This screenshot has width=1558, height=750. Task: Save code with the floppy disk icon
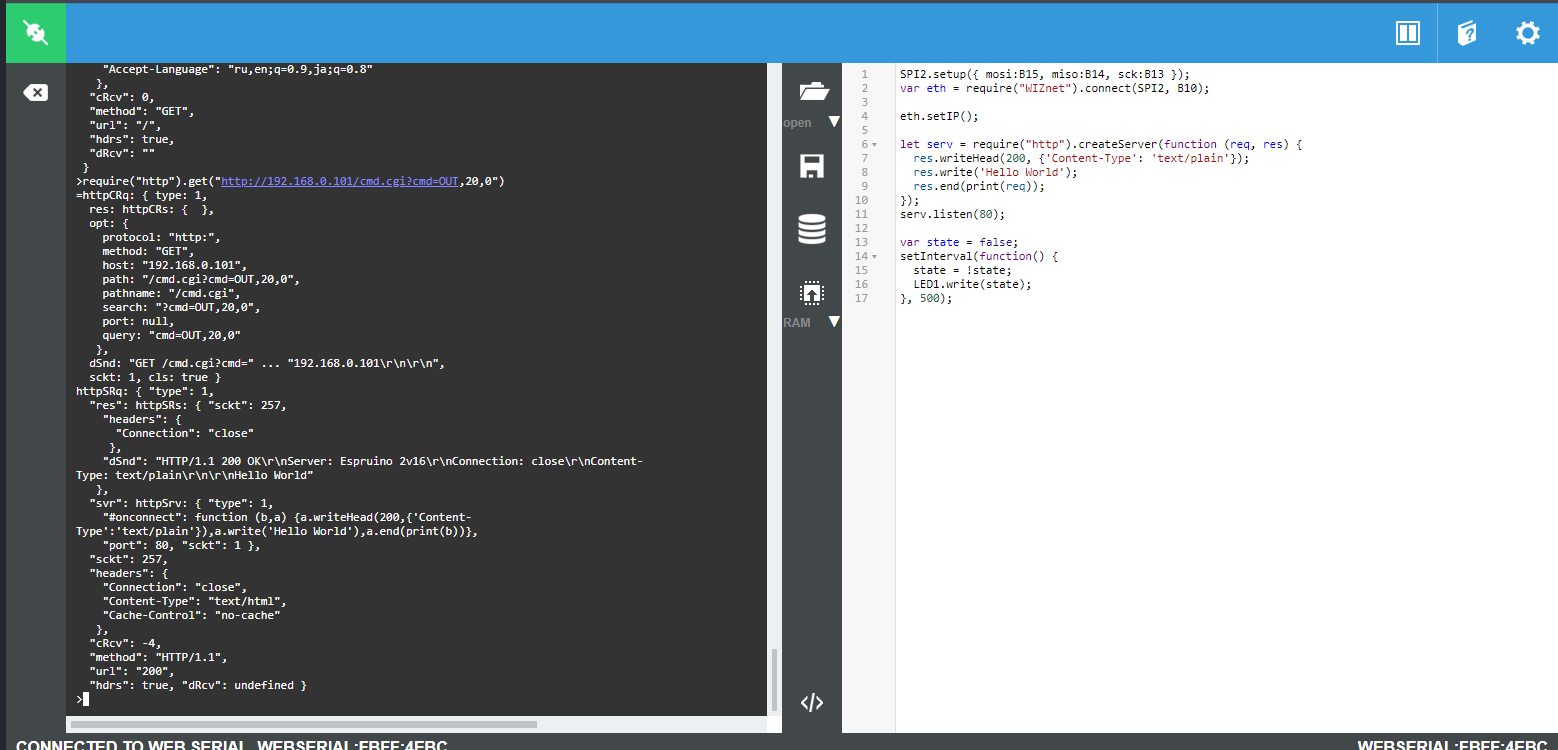click(x=812, y=166)
